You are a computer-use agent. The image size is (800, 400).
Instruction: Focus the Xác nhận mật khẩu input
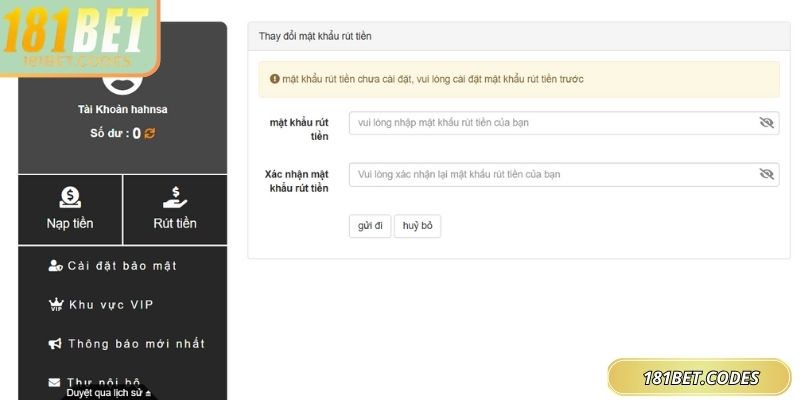coord(564,174)
